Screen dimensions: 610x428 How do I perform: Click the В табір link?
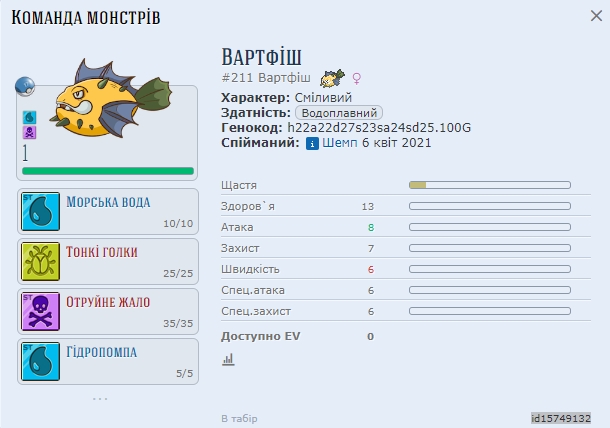coord(239,419)
